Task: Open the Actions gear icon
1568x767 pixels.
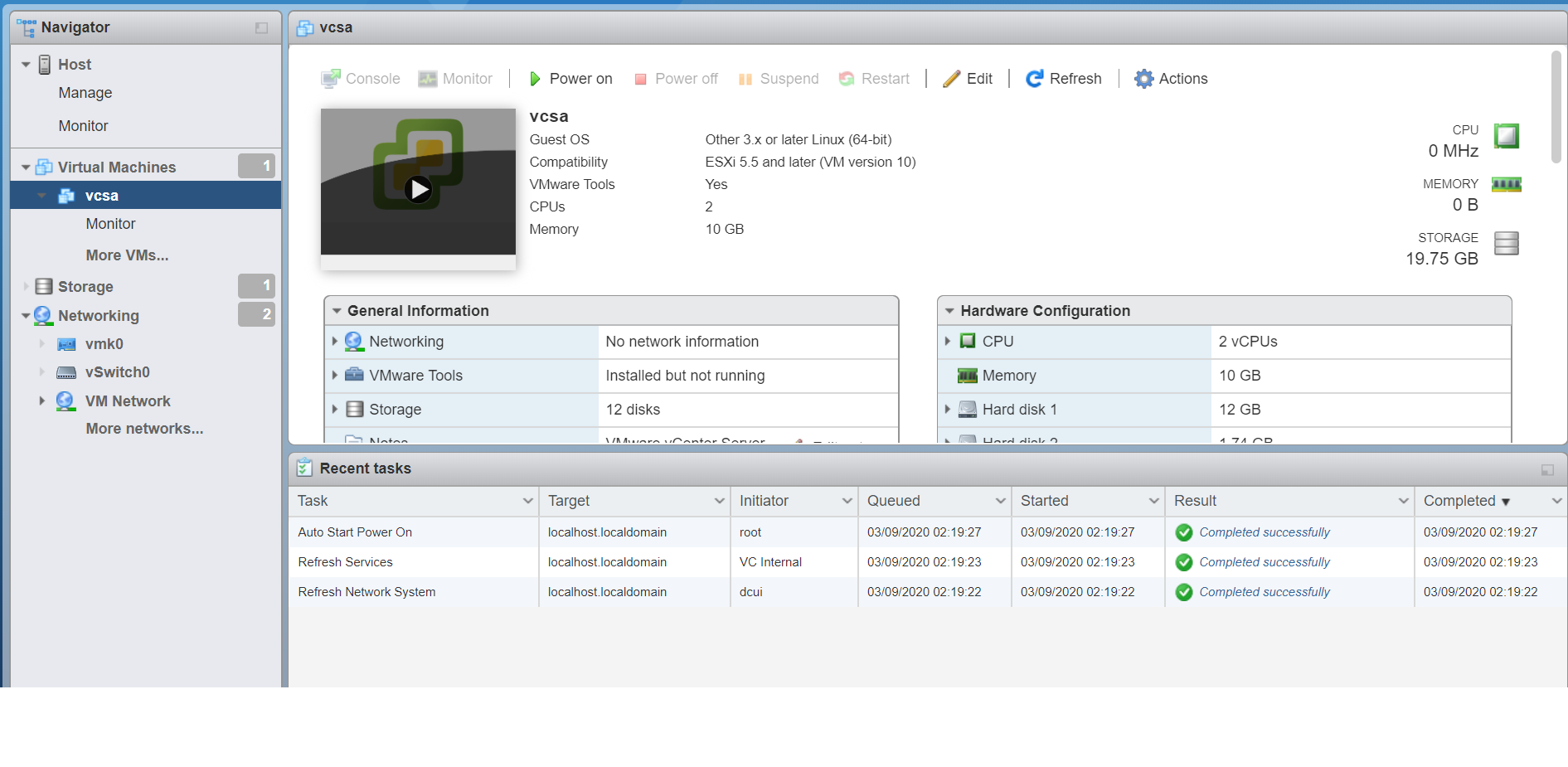Action: [x=1143, y=79]
